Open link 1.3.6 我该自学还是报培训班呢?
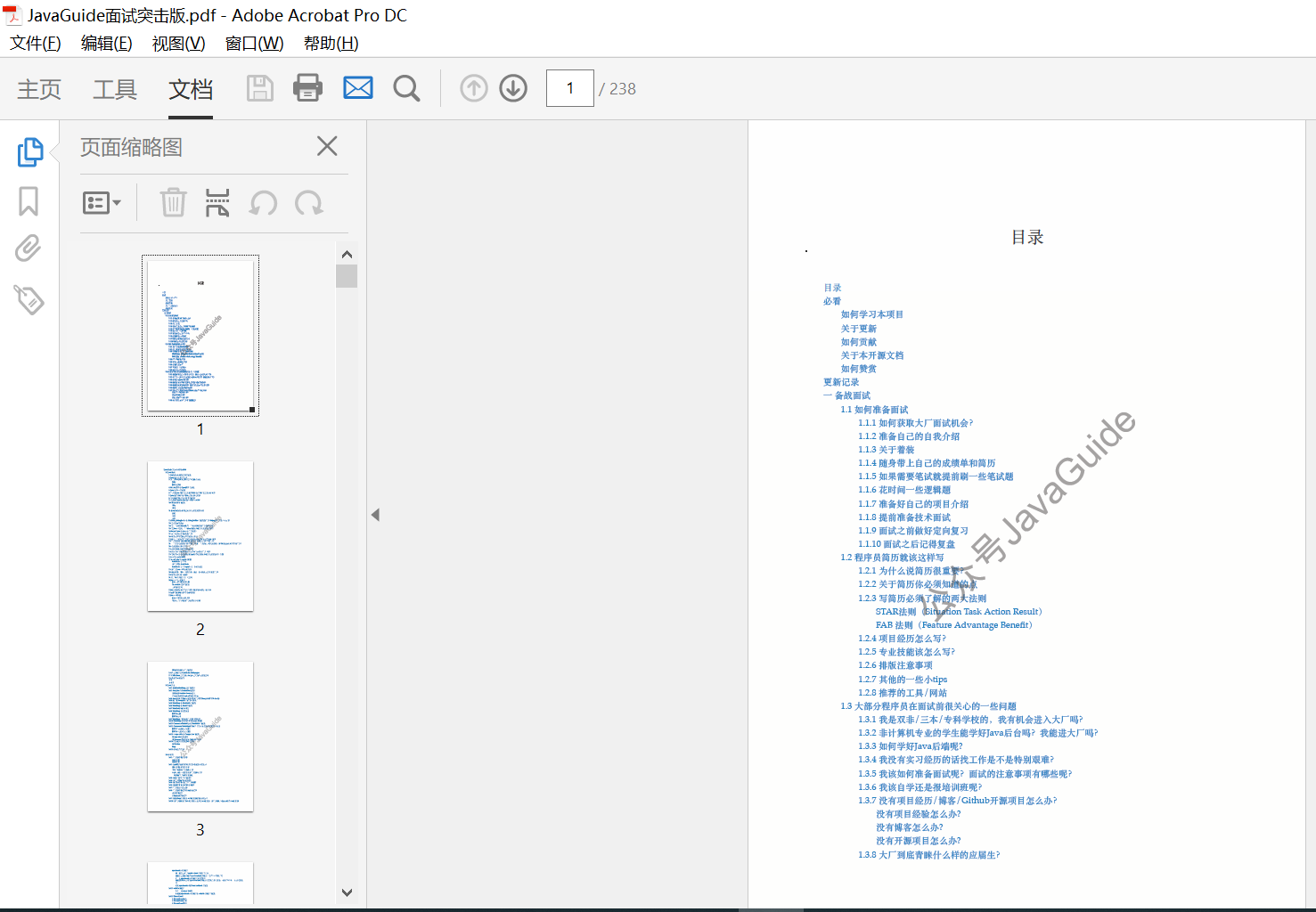Image resolution: width=1316 pixels, height=912 pixels. [920, 787]
